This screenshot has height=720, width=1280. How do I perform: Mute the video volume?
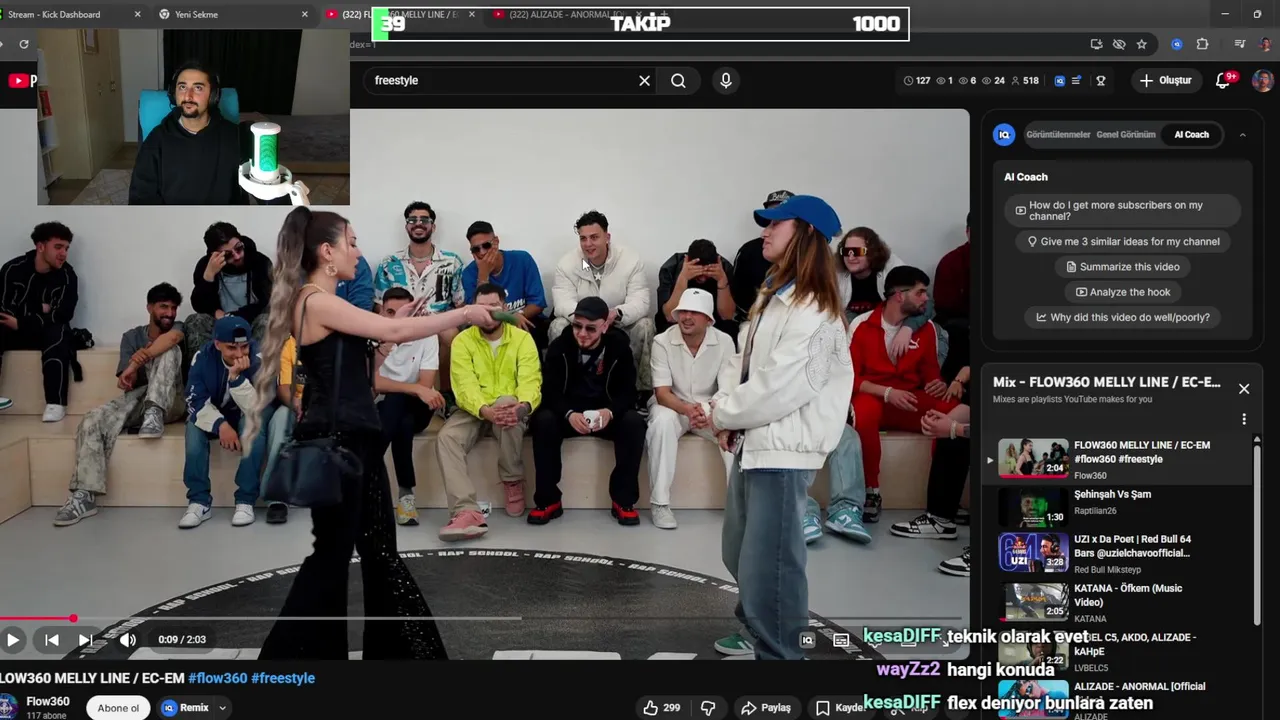[x=128, y=640]
